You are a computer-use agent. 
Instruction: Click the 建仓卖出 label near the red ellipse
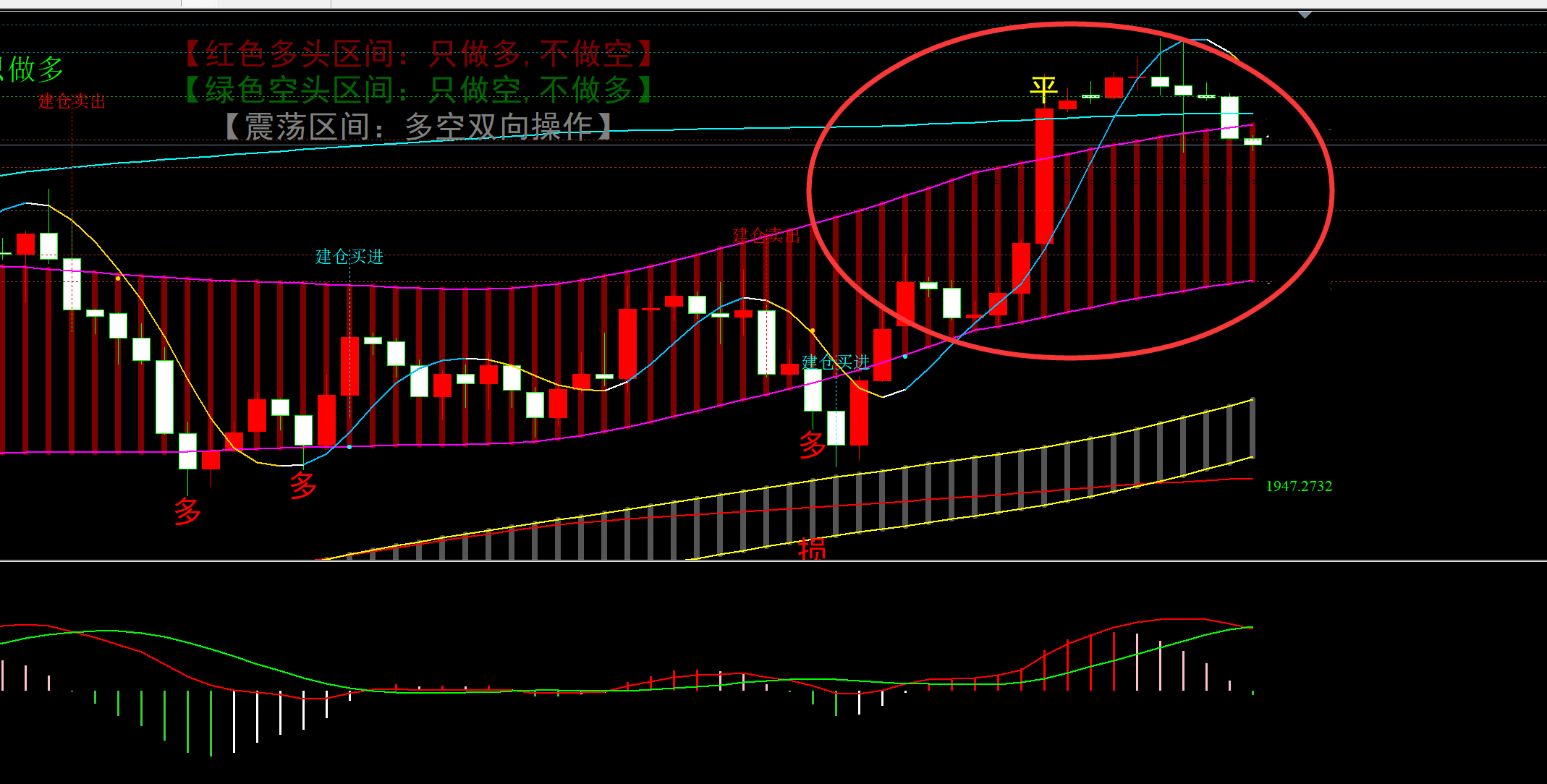tap(766, 235)
